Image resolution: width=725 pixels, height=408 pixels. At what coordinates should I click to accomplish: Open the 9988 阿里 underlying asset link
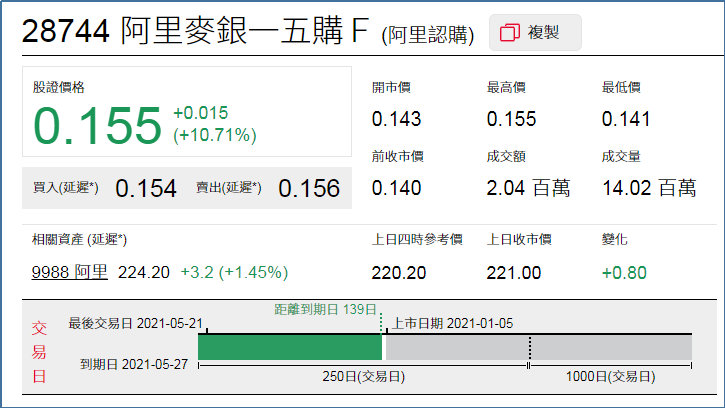[x=69, y=272]
